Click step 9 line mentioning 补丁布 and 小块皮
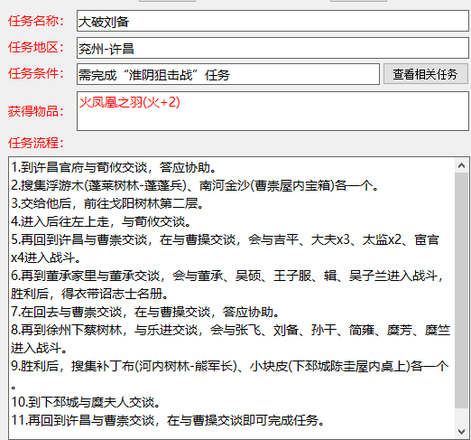Image resolution: width=471 pixels, height=440 pixels. coord(230,366)
